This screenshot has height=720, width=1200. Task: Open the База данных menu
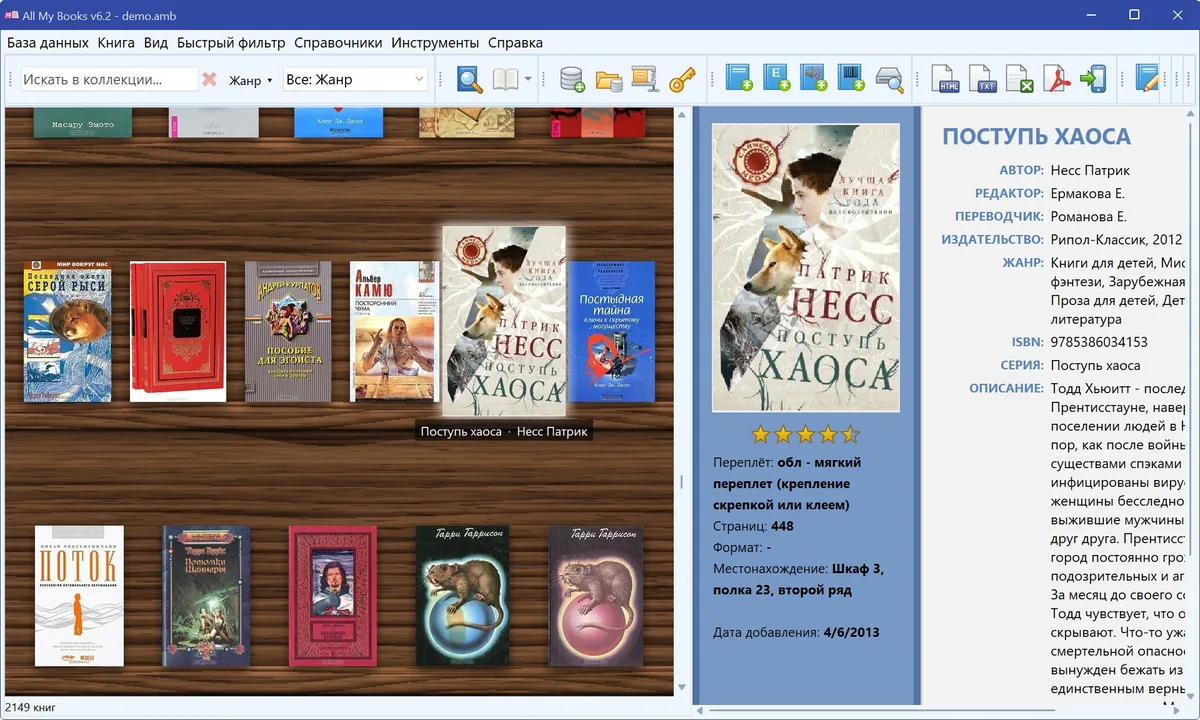[x=48, y=43]
